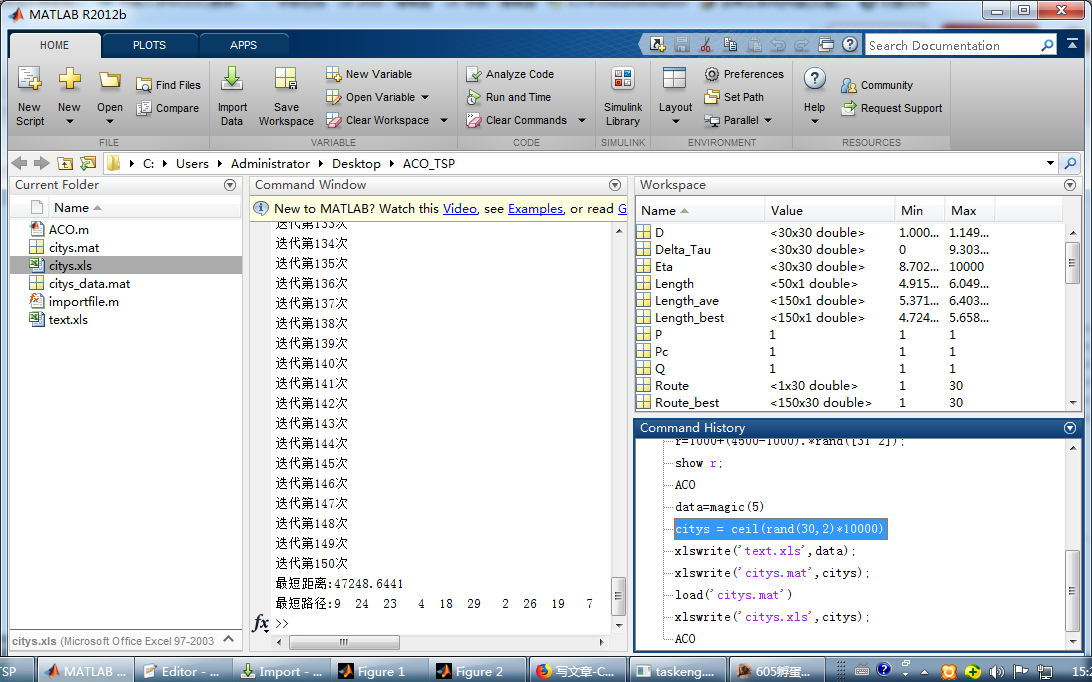
Task: Open the Examples link
Action: (x=535, y=208)
